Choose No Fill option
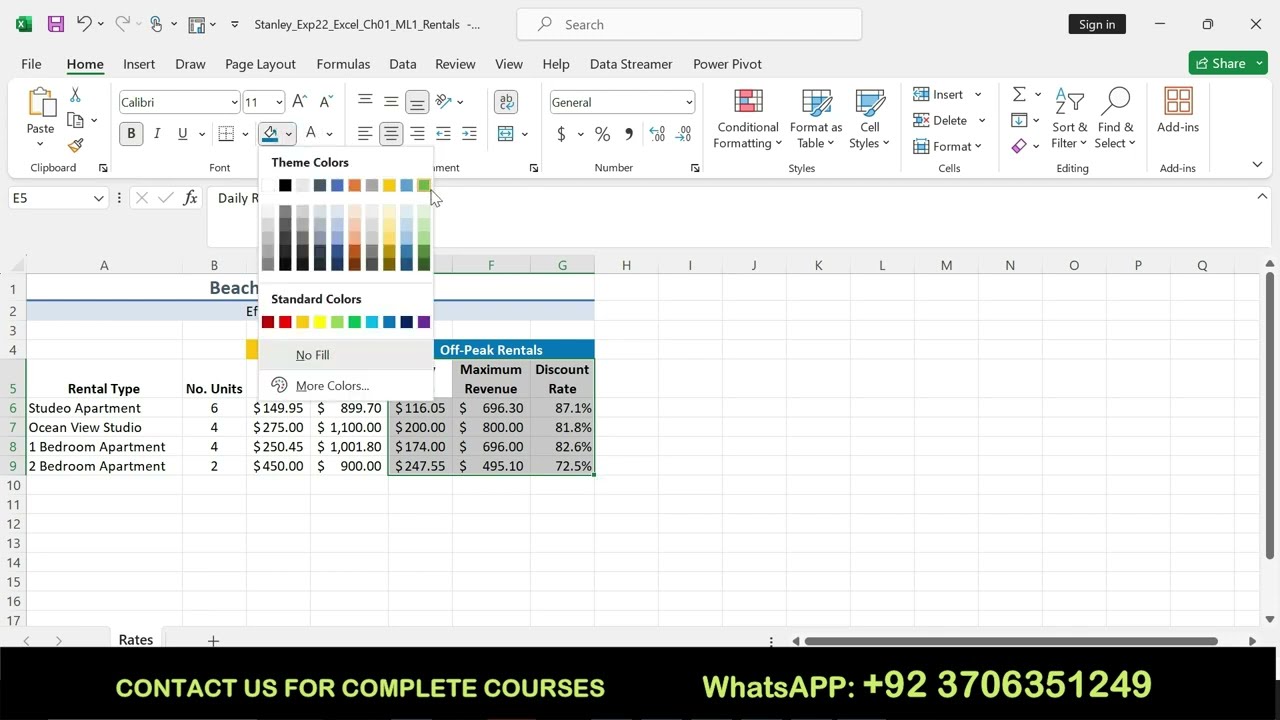Screen dimensions: 1280x720 pos(346,355)
